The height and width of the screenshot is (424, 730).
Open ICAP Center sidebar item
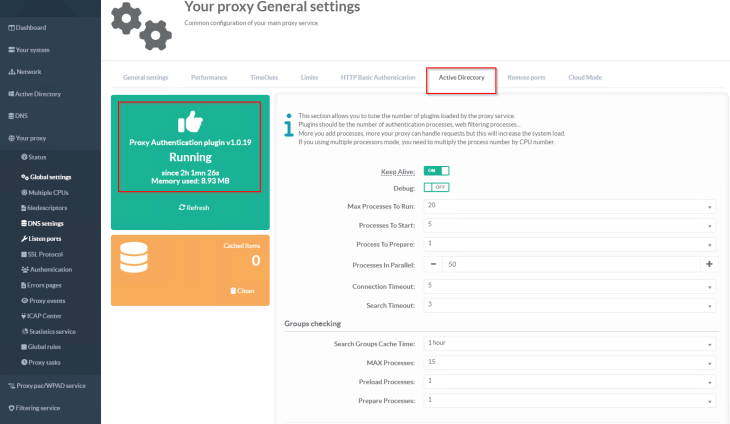[x=45, y=316]
